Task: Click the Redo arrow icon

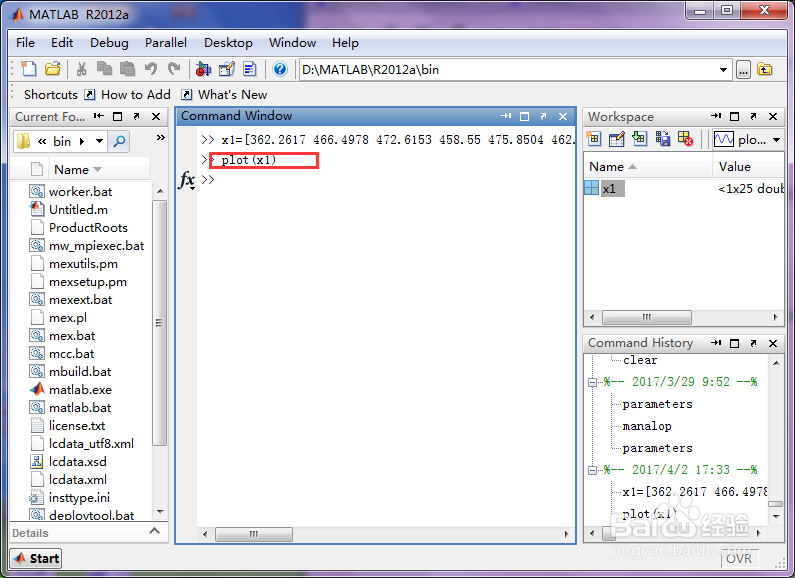Action: 174,69
